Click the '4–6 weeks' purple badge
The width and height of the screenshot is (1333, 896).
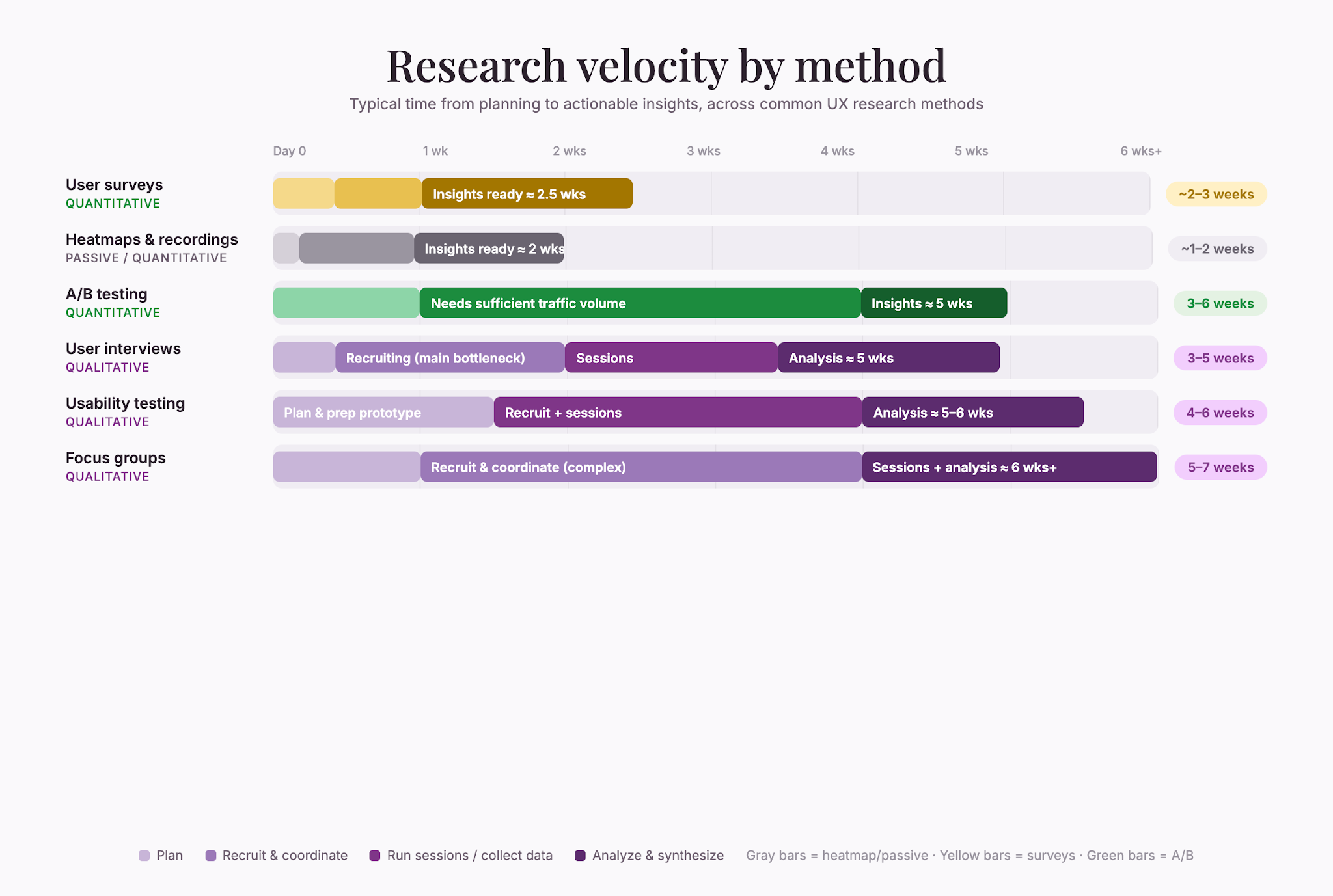1220,413
